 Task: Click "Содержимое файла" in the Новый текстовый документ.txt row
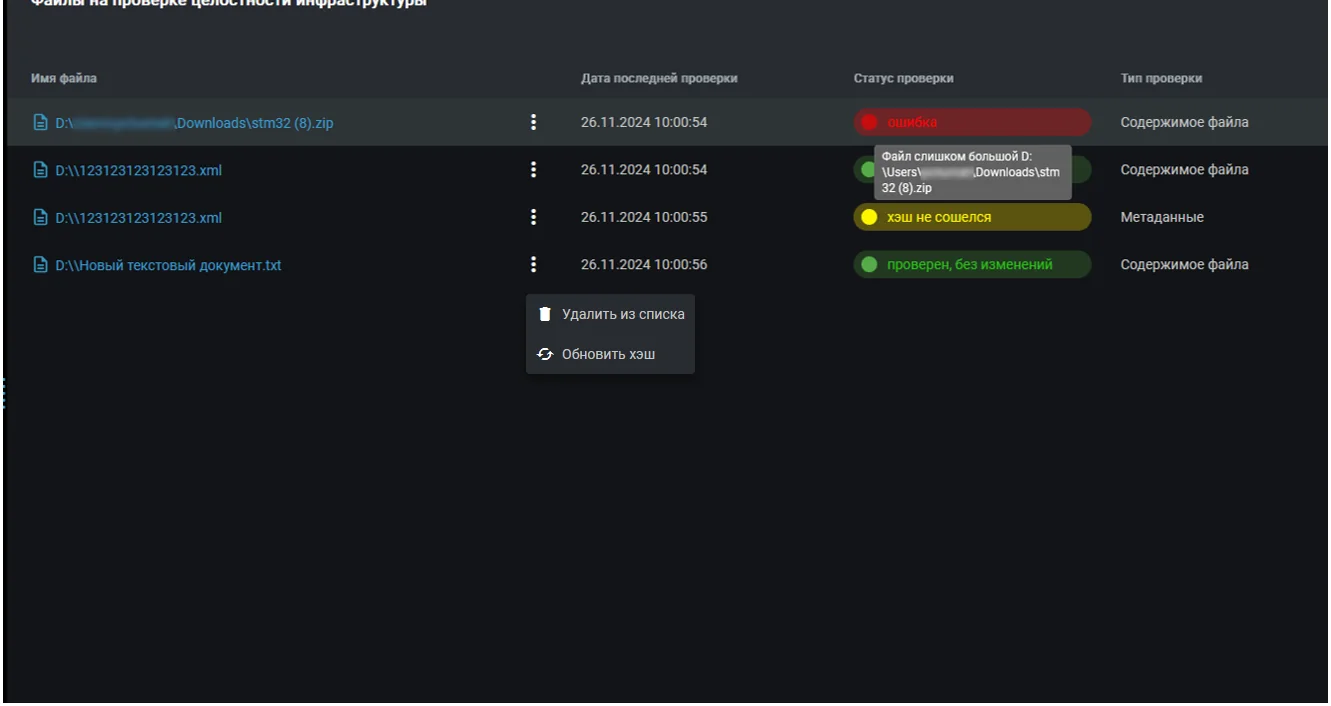coord(1184,265)
